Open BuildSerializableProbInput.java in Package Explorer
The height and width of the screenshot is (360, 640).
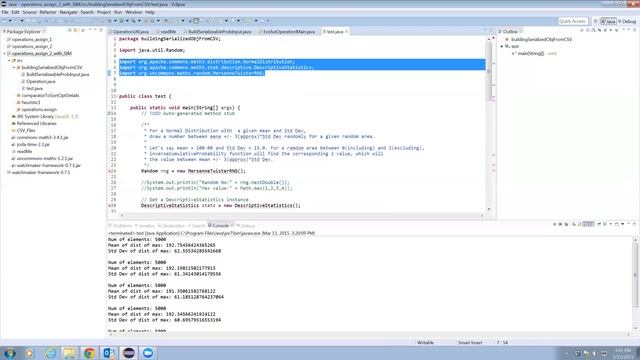(57, 74)
